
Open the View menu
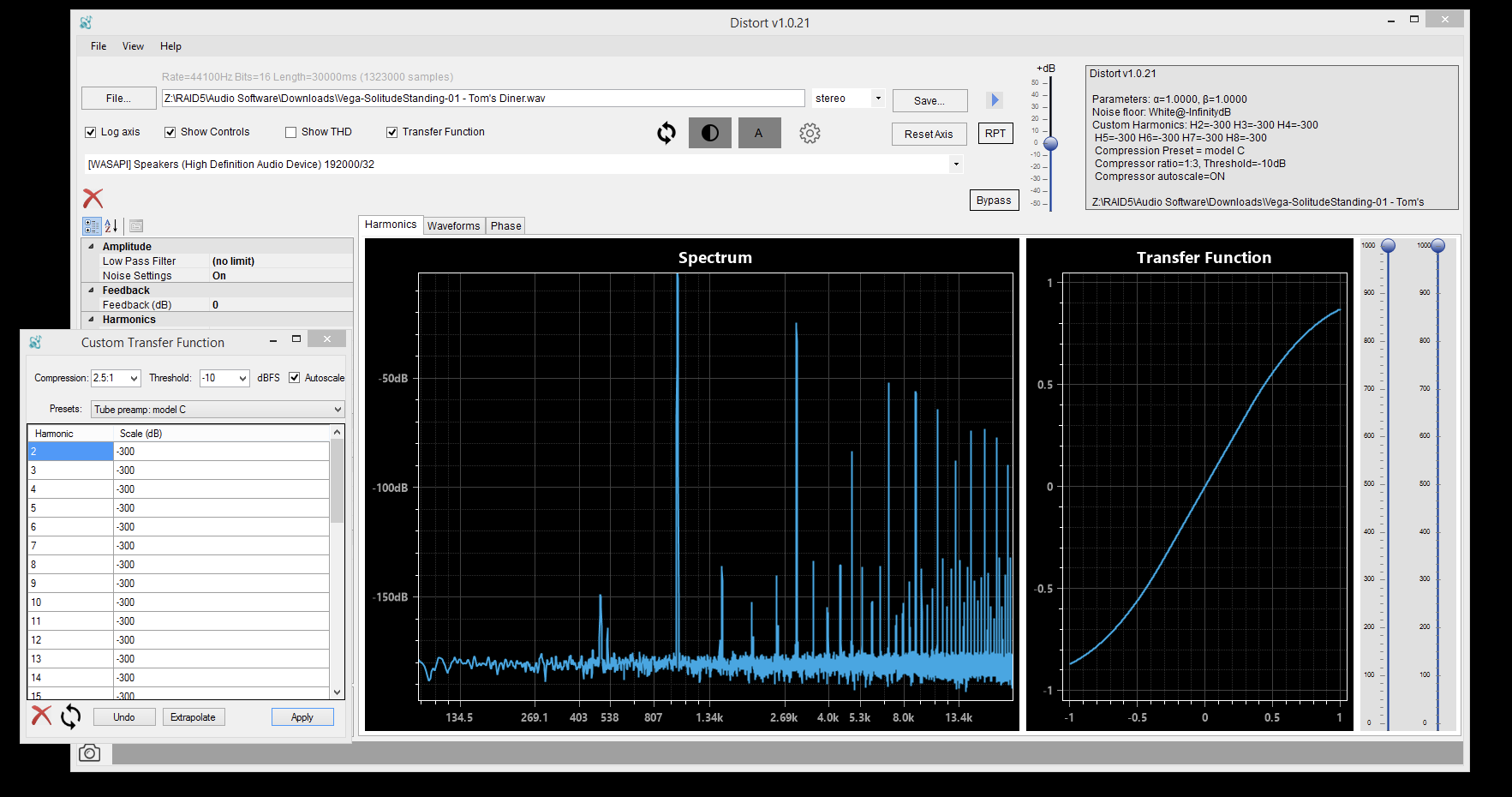(x=133, y=46)
